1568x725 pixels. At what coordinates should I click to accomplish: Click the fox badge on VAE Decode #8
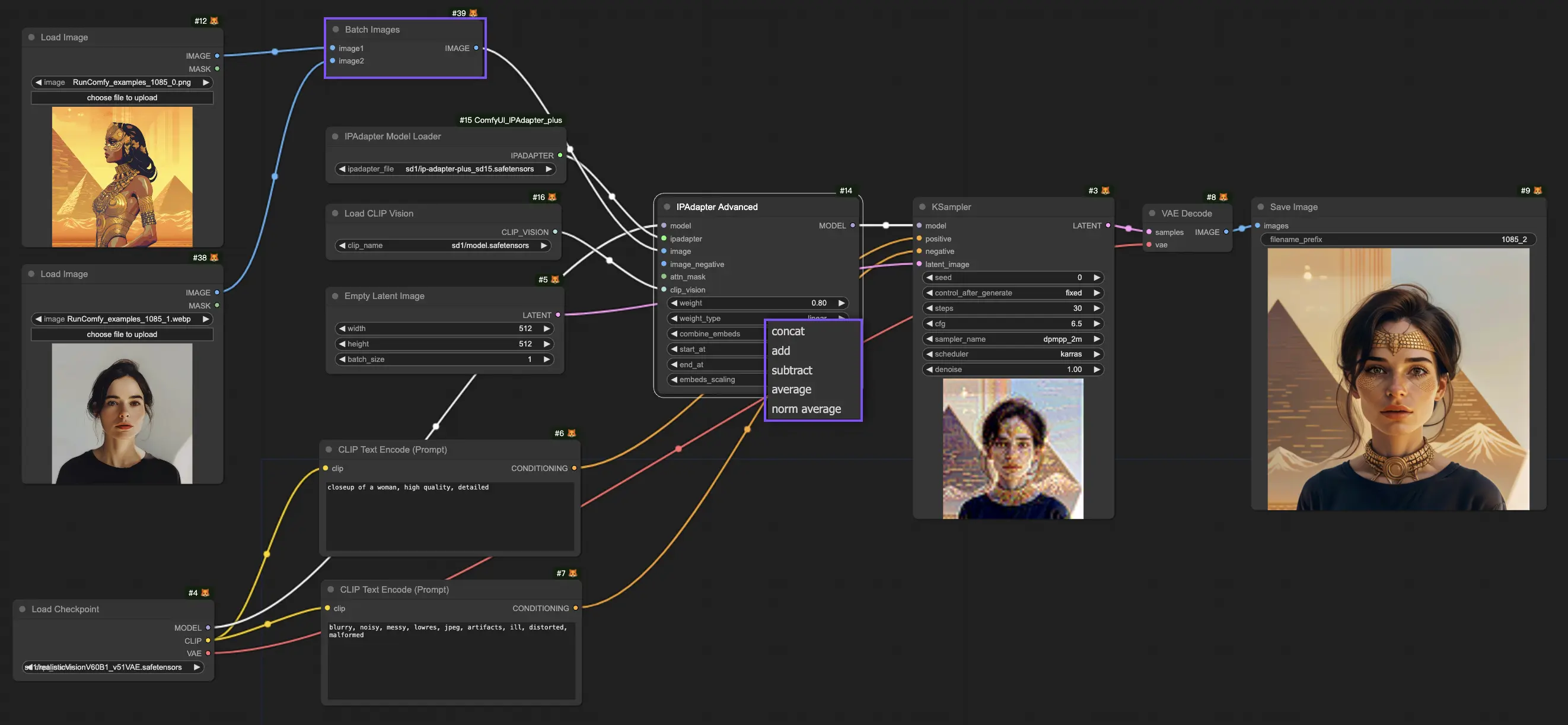pyautogui.click(x=1223, y=197)
